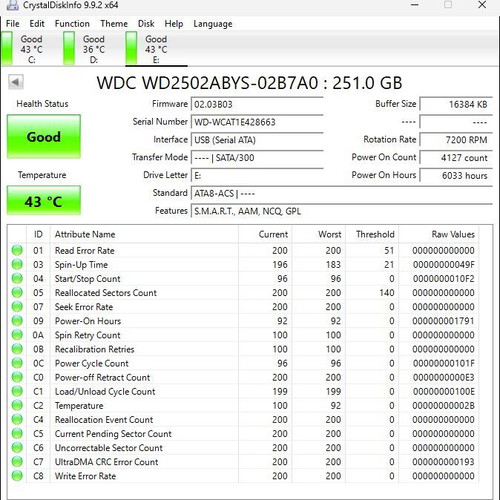Image resolution: width=500 pixels, height=500 pixels.
Task: Click the Standard field ATA8-ACS
Action: [342, 193]
